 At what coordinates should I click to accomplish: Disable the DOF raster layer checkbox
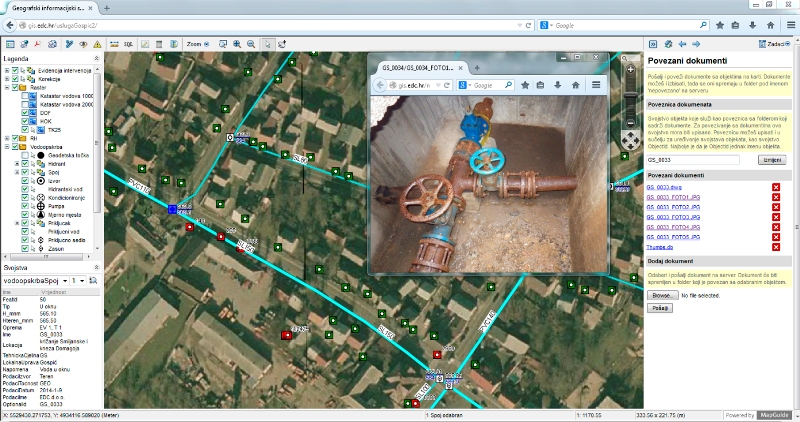[x=24, y=113]
